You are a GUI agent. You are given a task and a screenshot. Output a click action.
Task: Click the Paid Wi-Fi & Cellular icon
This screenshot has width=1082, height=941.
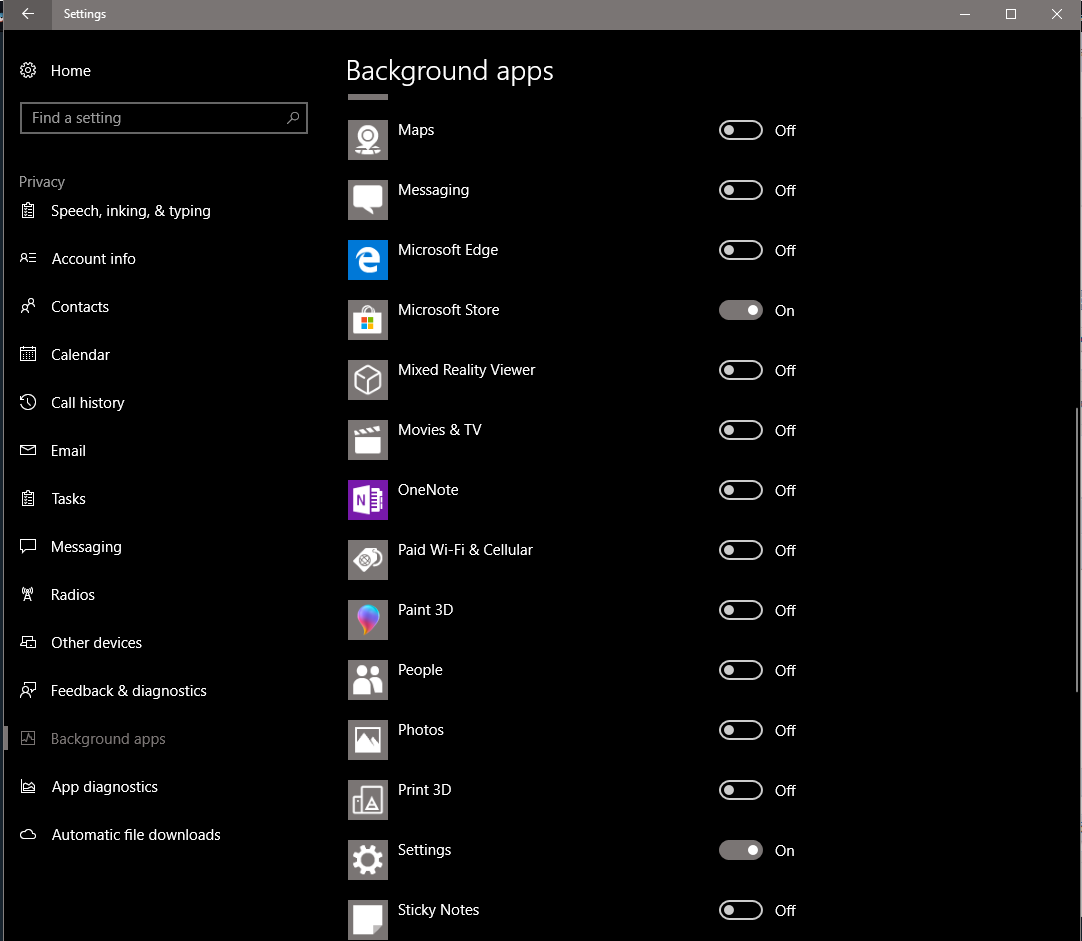[x=368, y=560]
